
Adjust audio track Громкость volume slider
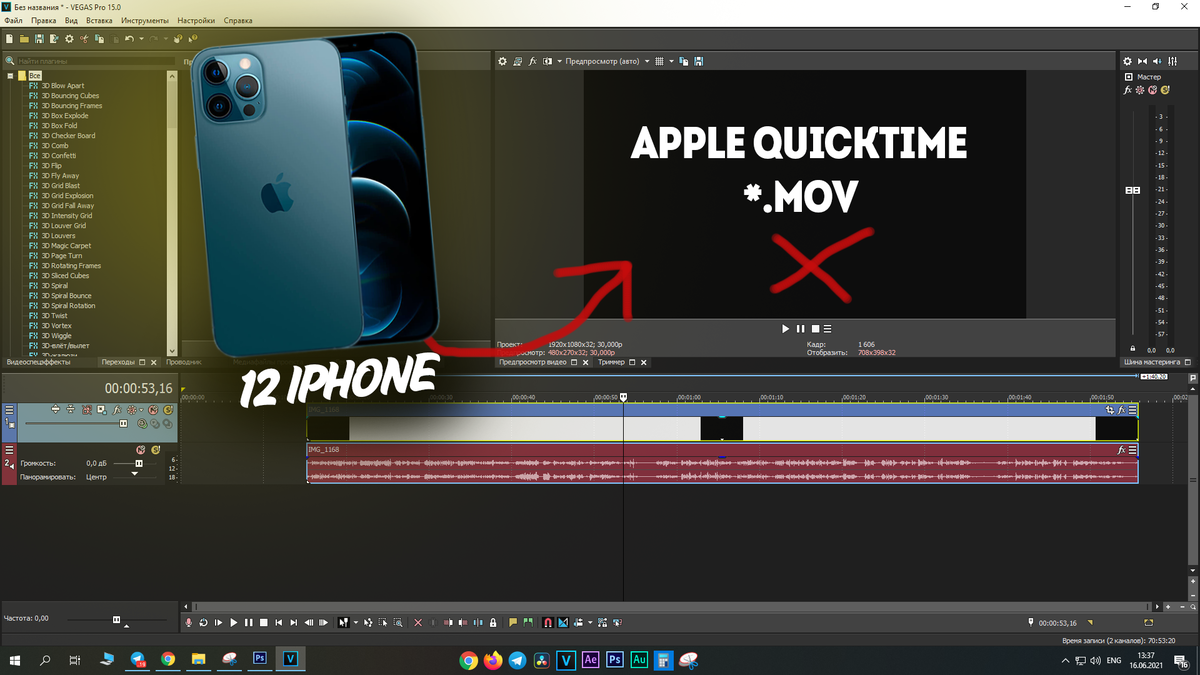[x=139, y=463]
